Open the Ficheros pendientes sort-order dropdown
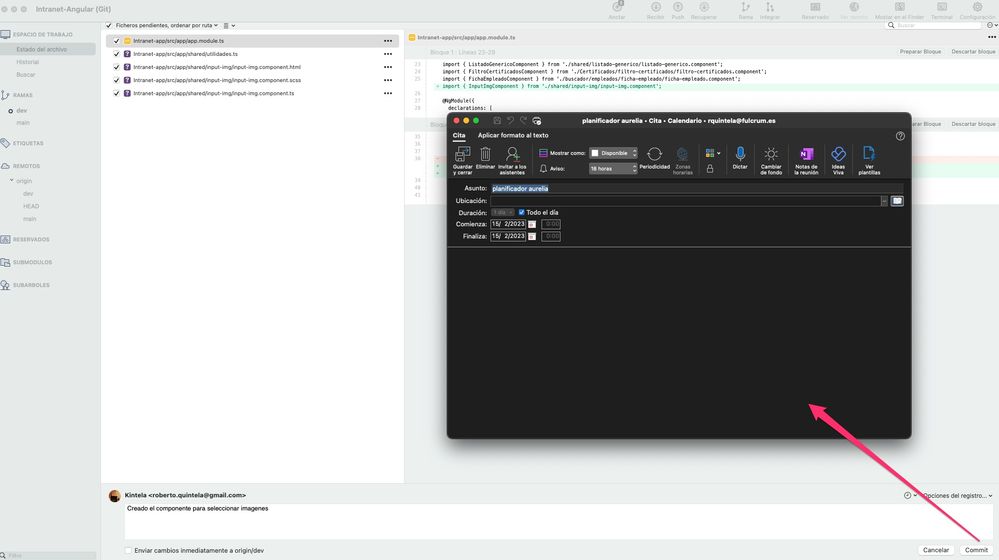The width and height of the screenshot is (999, 560). (167, 25)
